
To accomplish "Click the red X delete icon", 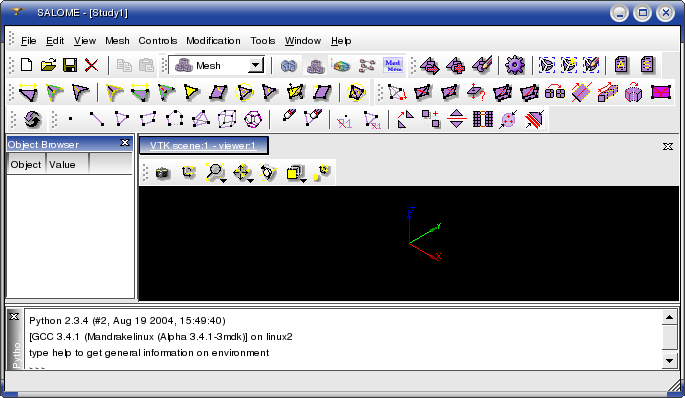I will click(x=91, y=66).
